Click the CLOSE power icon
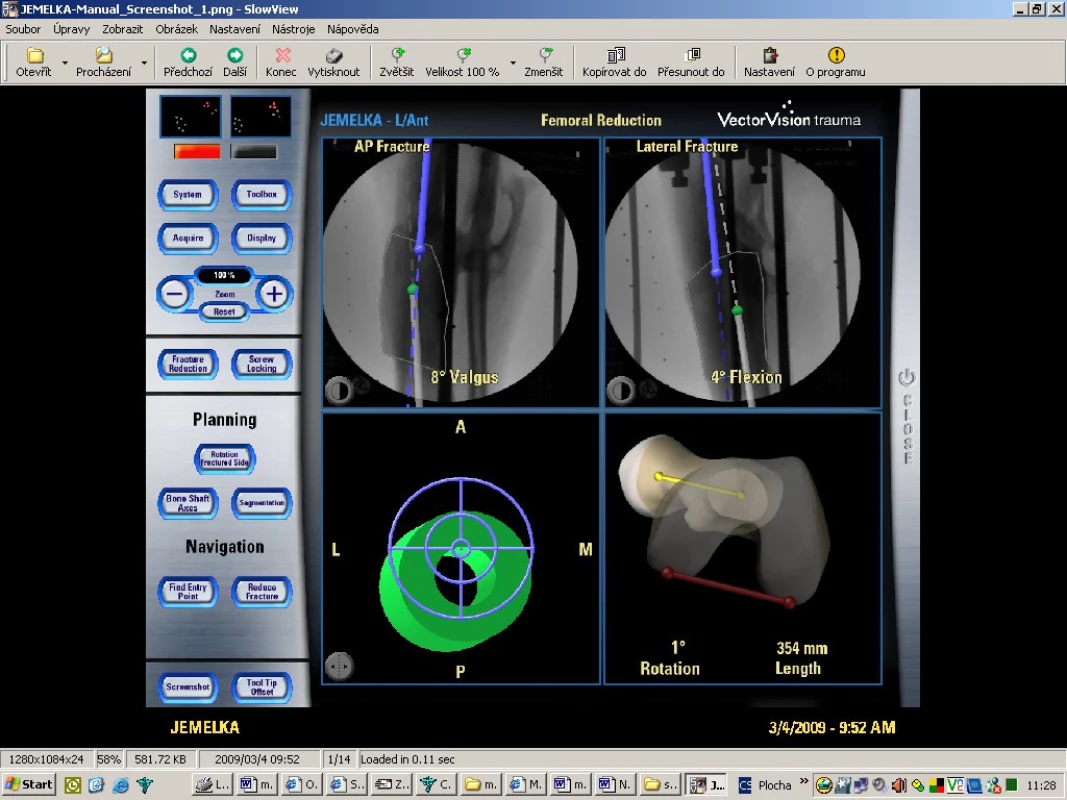 point(907,377)
